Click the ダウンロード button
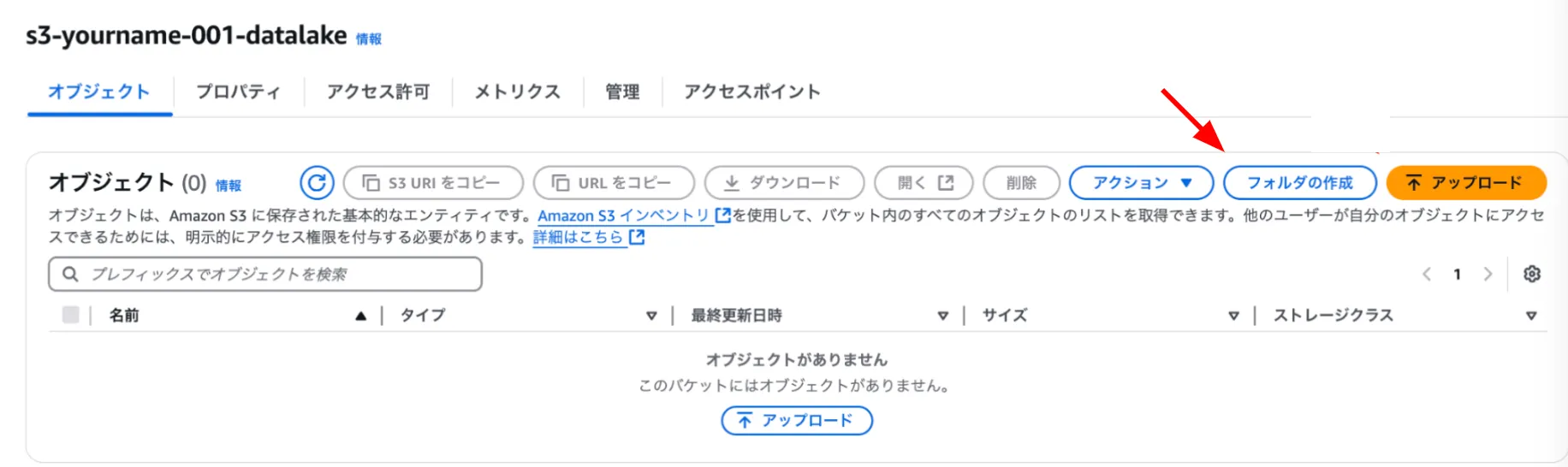1568x467 pixels. 783,183
